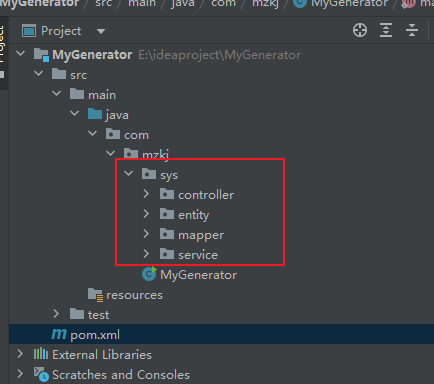Expand External Libraries node
This screenshot has height=384, width=434.
click(20, 354)
